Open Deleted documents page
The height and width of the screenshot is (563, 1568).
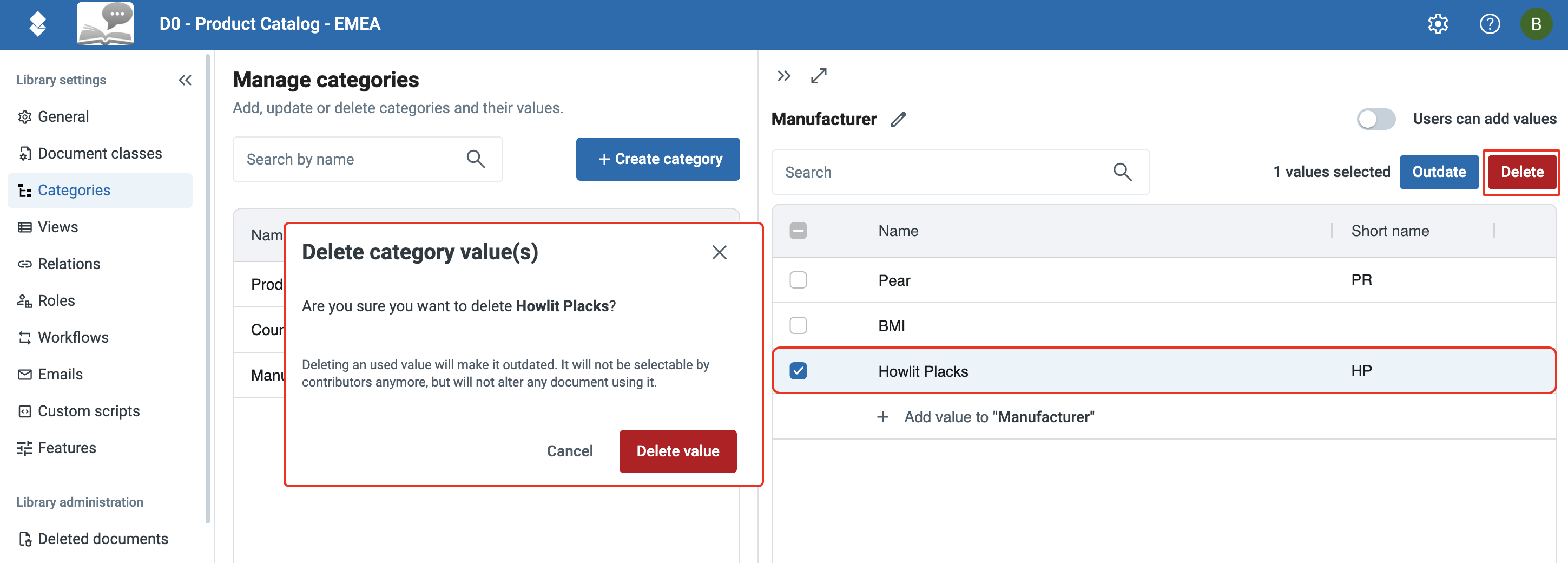pyautogui.click(x=100, y=539)
